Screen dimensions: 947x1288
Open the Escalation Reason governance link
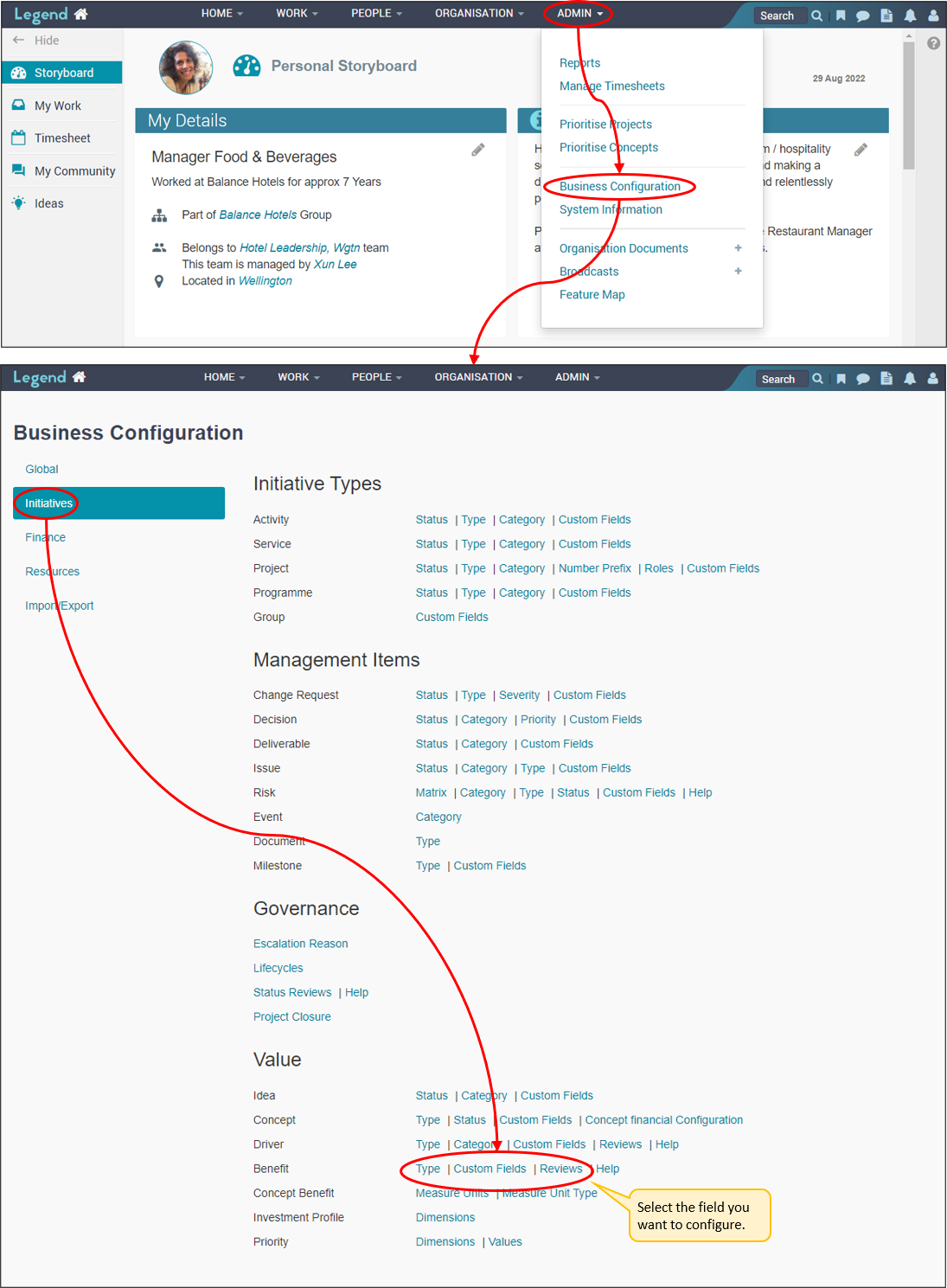[x=300, y=944]
